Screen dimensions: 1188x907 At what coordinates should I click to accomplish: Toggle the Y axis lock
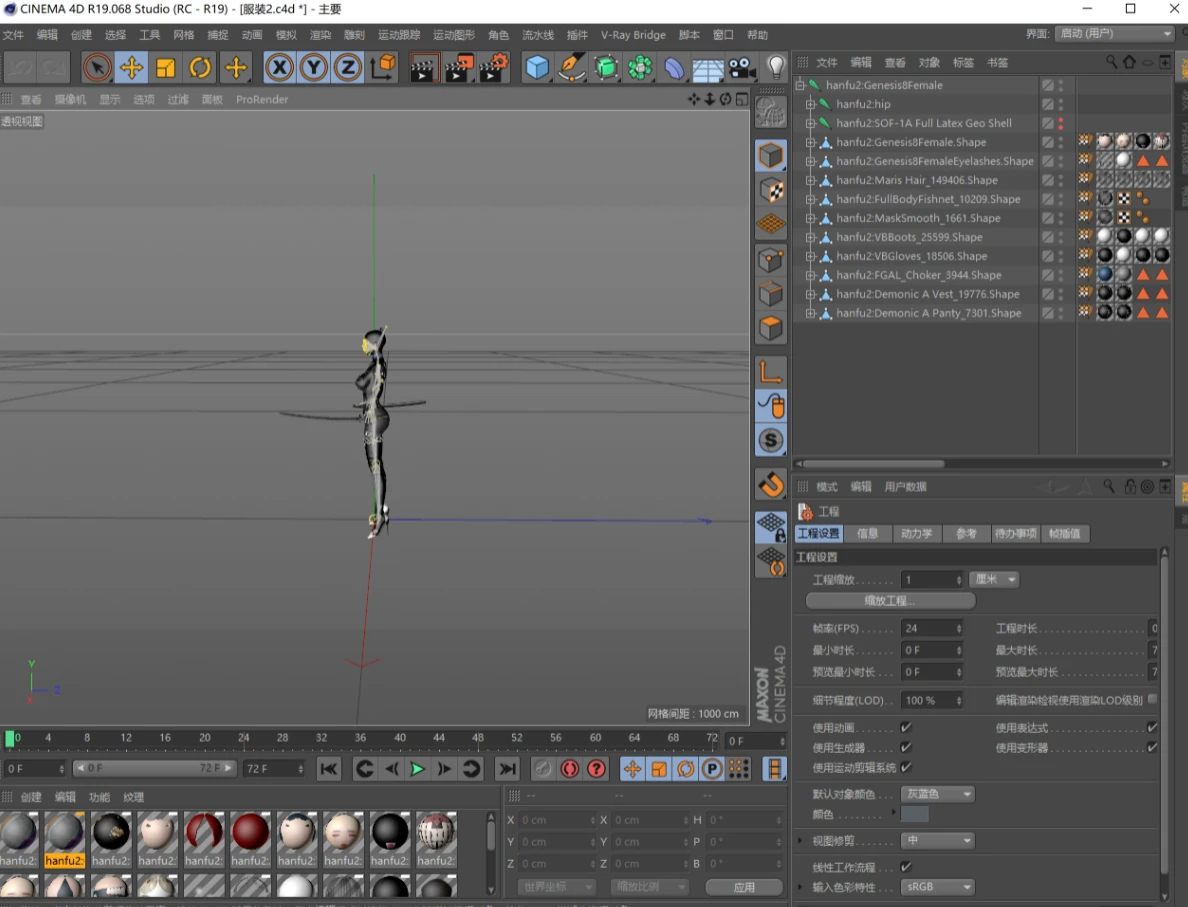pos(314,67)
